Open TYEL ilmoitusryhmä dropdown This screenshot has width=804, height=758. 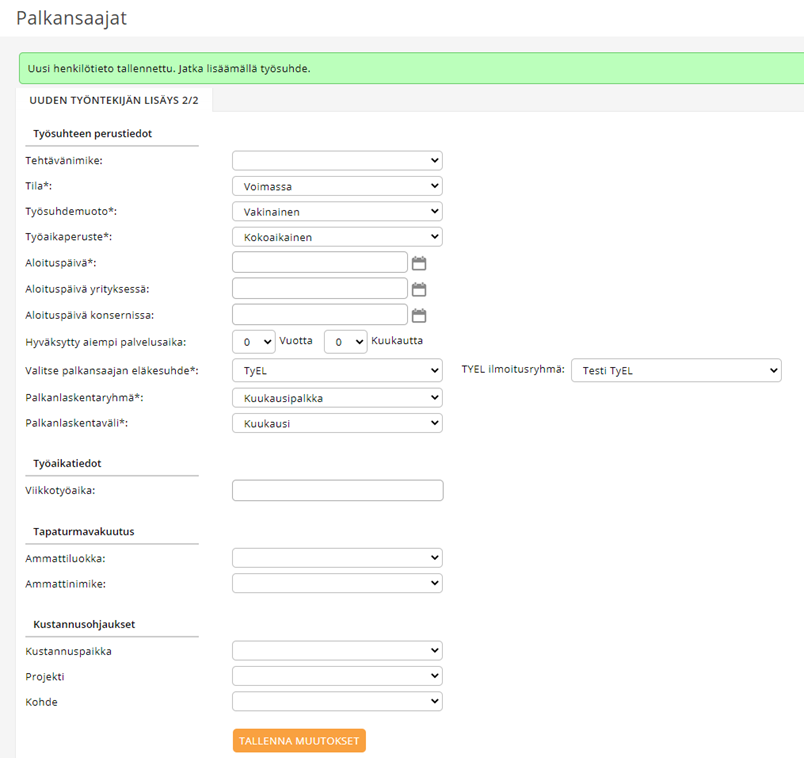pos(676,370)
